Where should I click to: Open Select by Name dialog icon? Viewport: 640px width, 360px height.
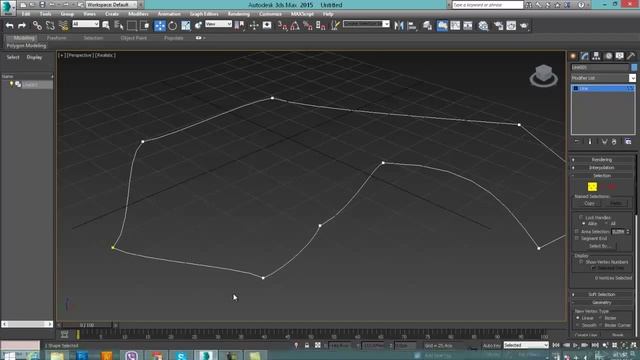click(x=119, y=26)
